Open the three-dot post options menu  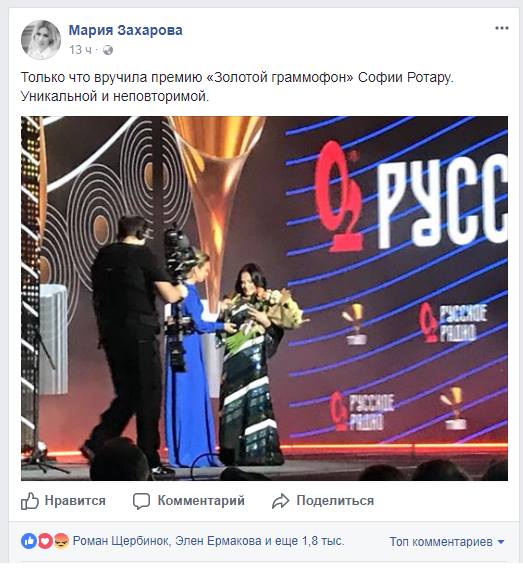[x=502, y=28]
